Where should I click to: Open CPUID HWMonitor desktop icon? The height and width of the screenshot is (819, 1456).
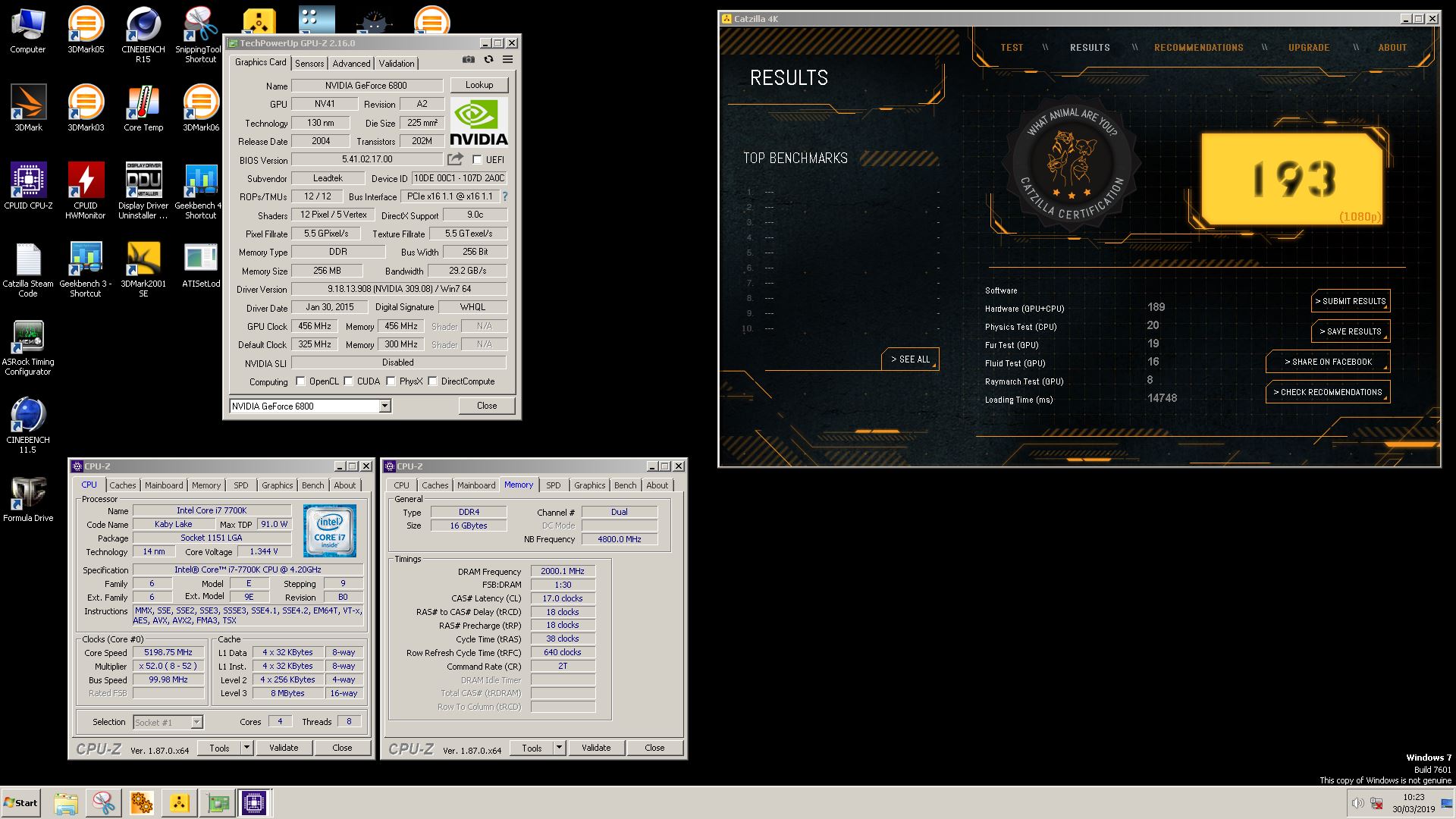click(86, 191)
